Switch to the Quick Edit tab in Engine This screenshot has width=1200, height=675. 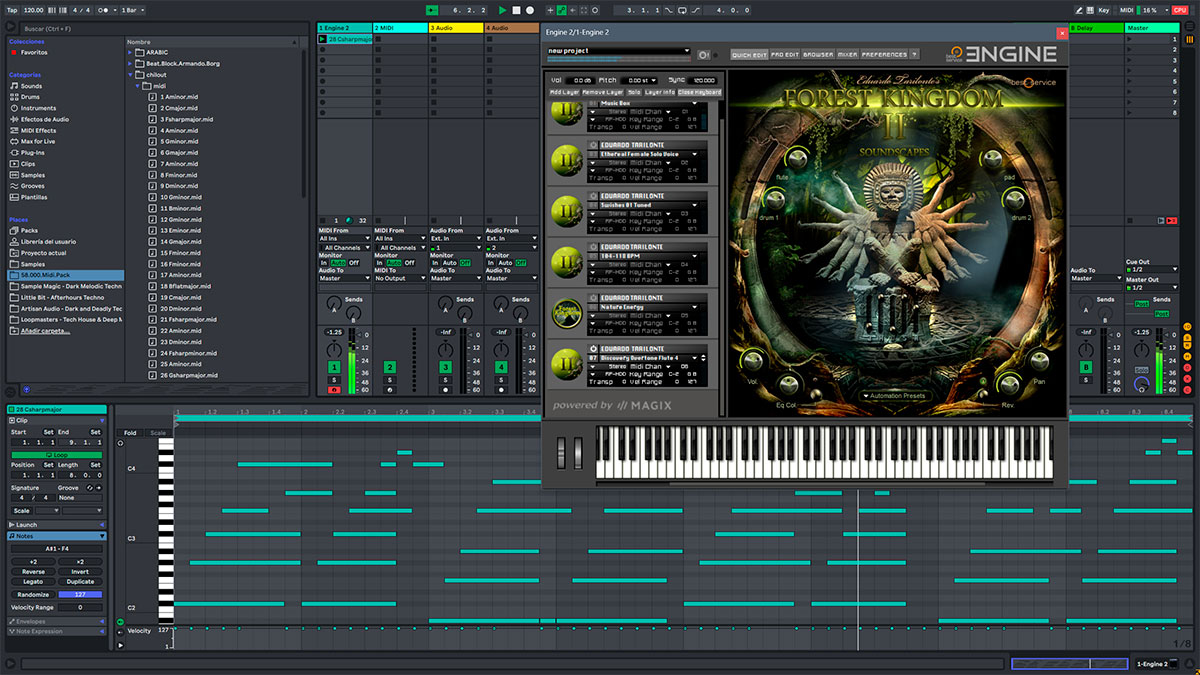point(749,55)
